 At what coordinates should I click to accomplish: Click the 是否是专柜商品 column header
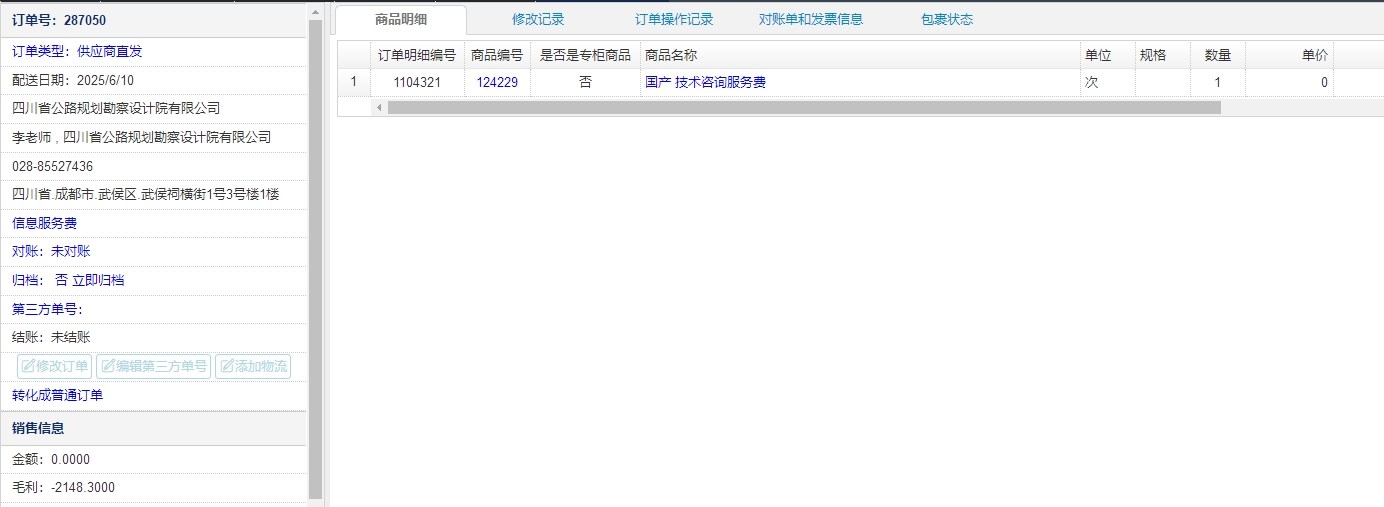click(x=585, y=55)
